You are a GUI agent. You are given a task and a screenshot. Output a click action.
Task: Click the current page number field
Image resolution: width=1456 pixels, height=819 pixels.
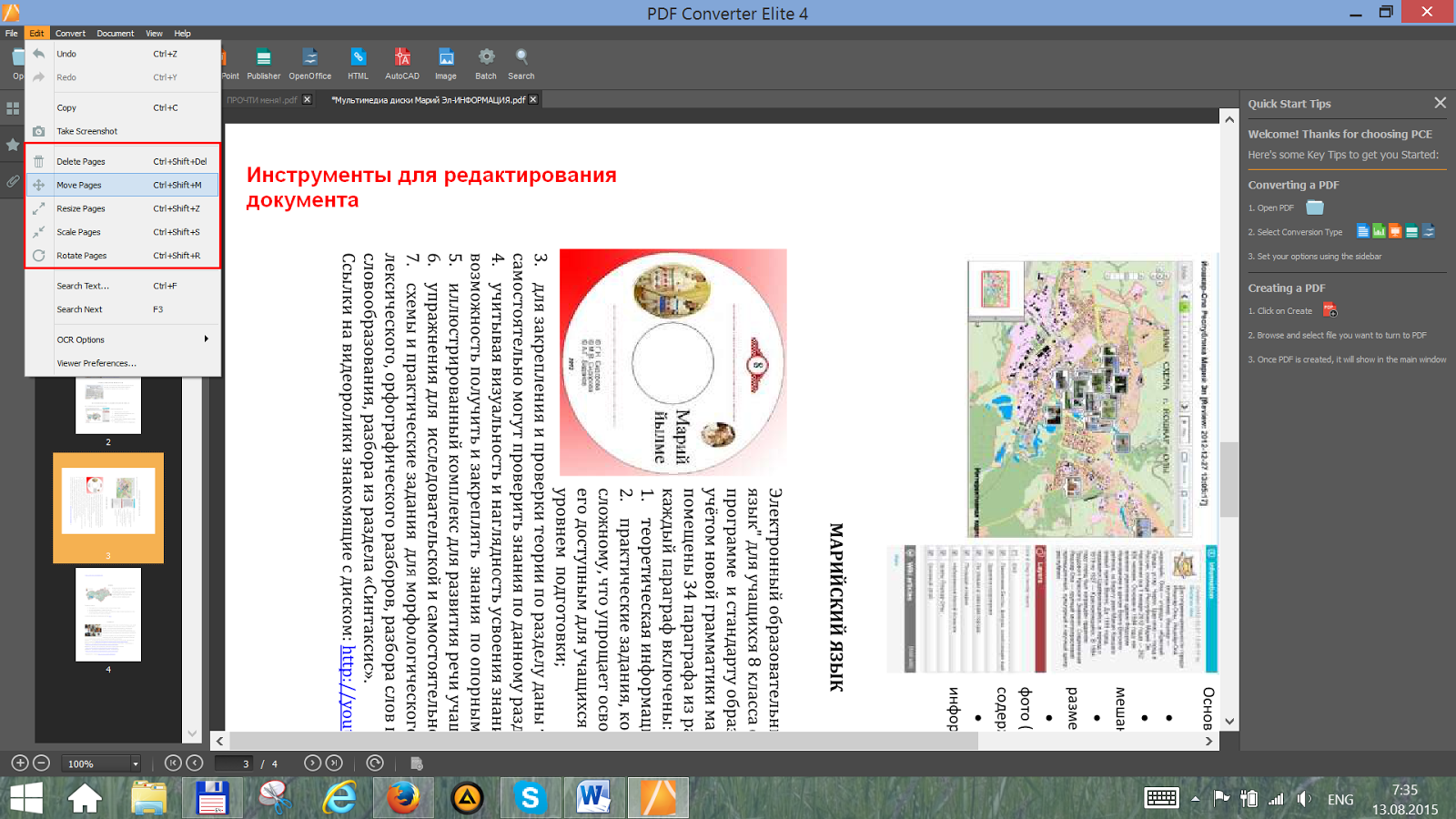(x=233, y=763)
